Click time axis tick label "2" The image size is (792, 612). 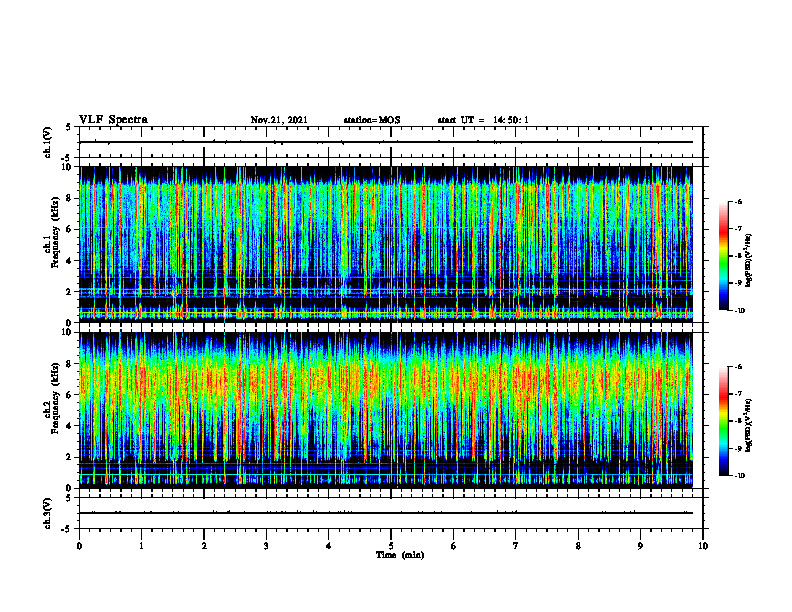[x=204, y=546]
